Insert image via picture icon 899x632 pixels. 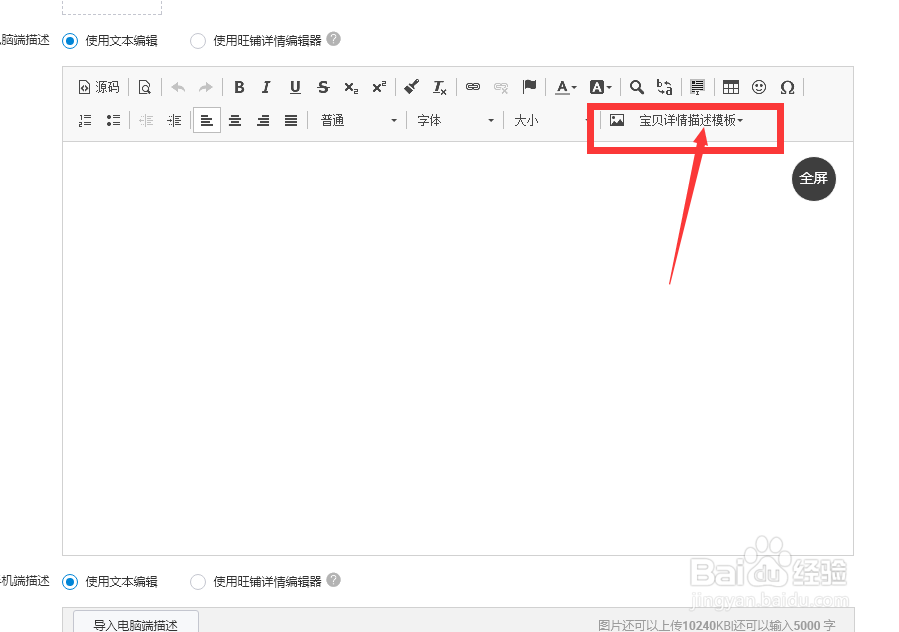(616, 120)
